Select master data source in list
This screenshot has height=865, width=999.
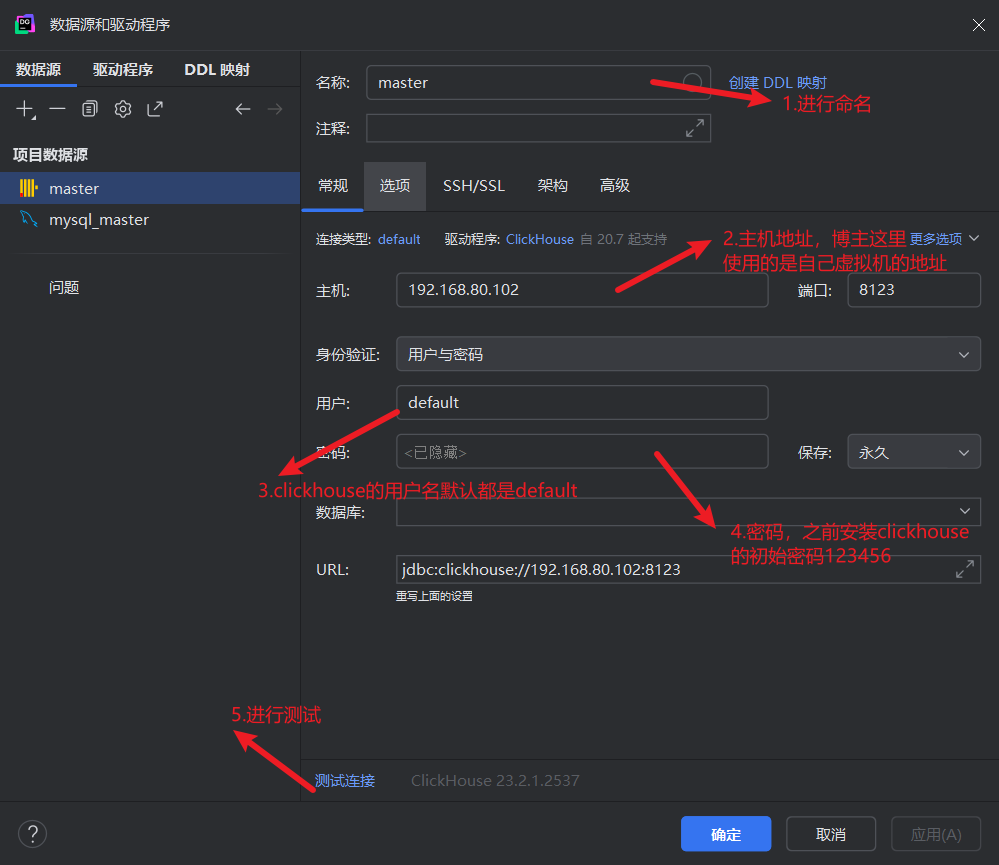click(x=150, y=188)
